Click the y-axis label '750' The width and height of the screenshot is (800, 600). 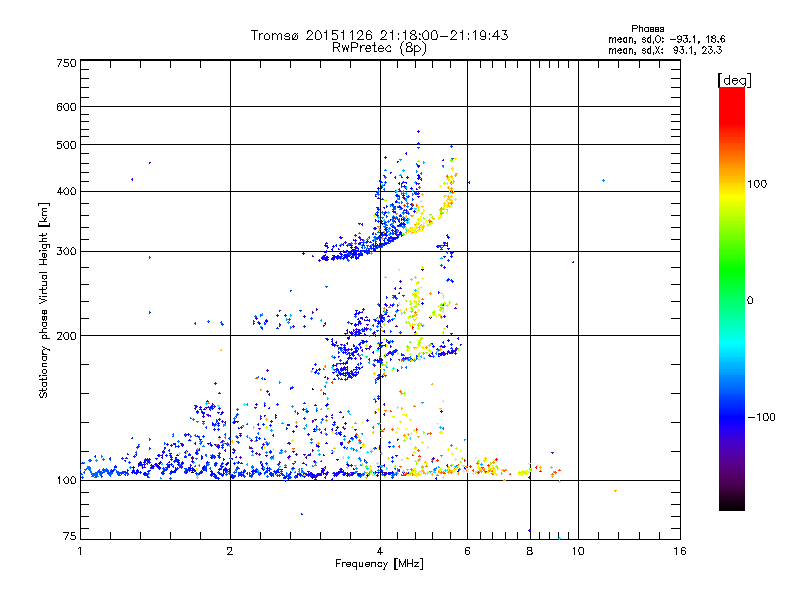coord(67,63)
